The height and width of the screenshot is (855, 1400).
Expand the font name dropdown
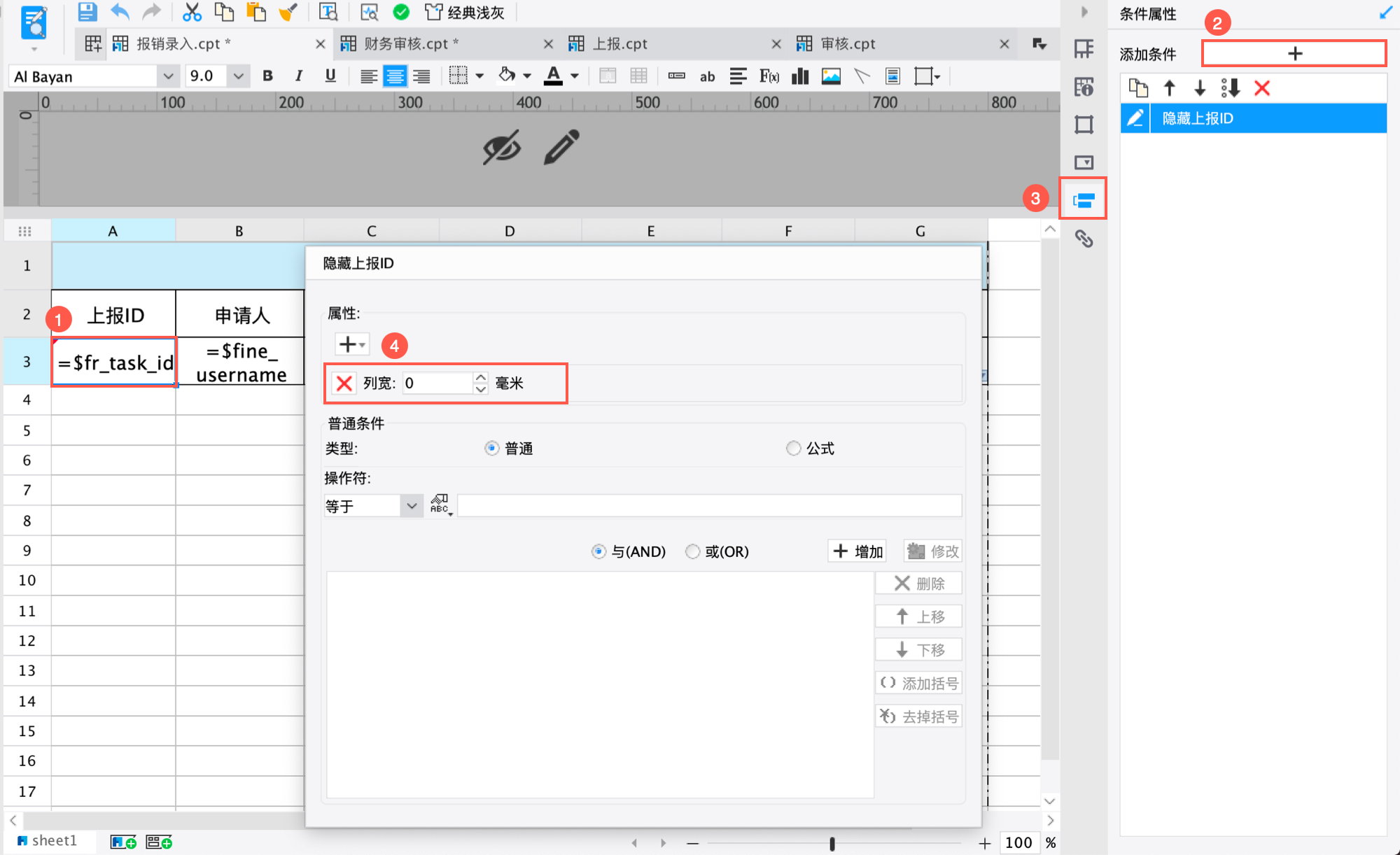168,76
